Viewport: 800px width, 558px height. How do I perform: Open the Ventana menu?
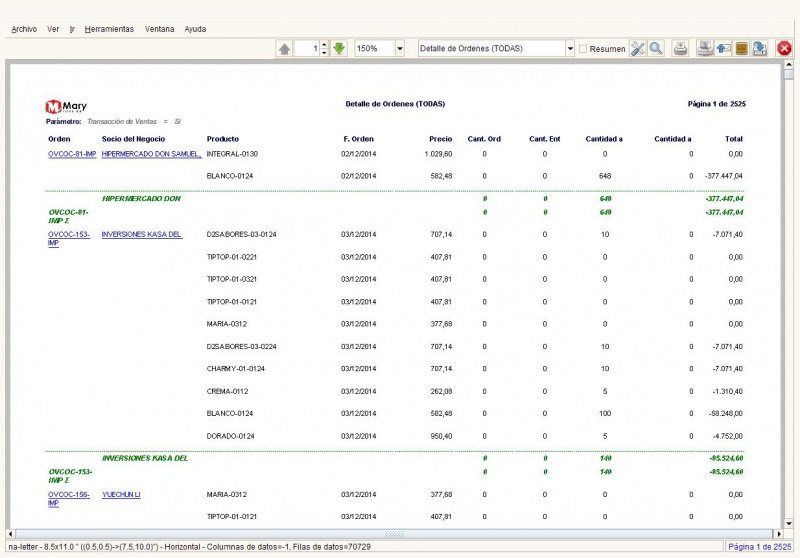[159, 29]
